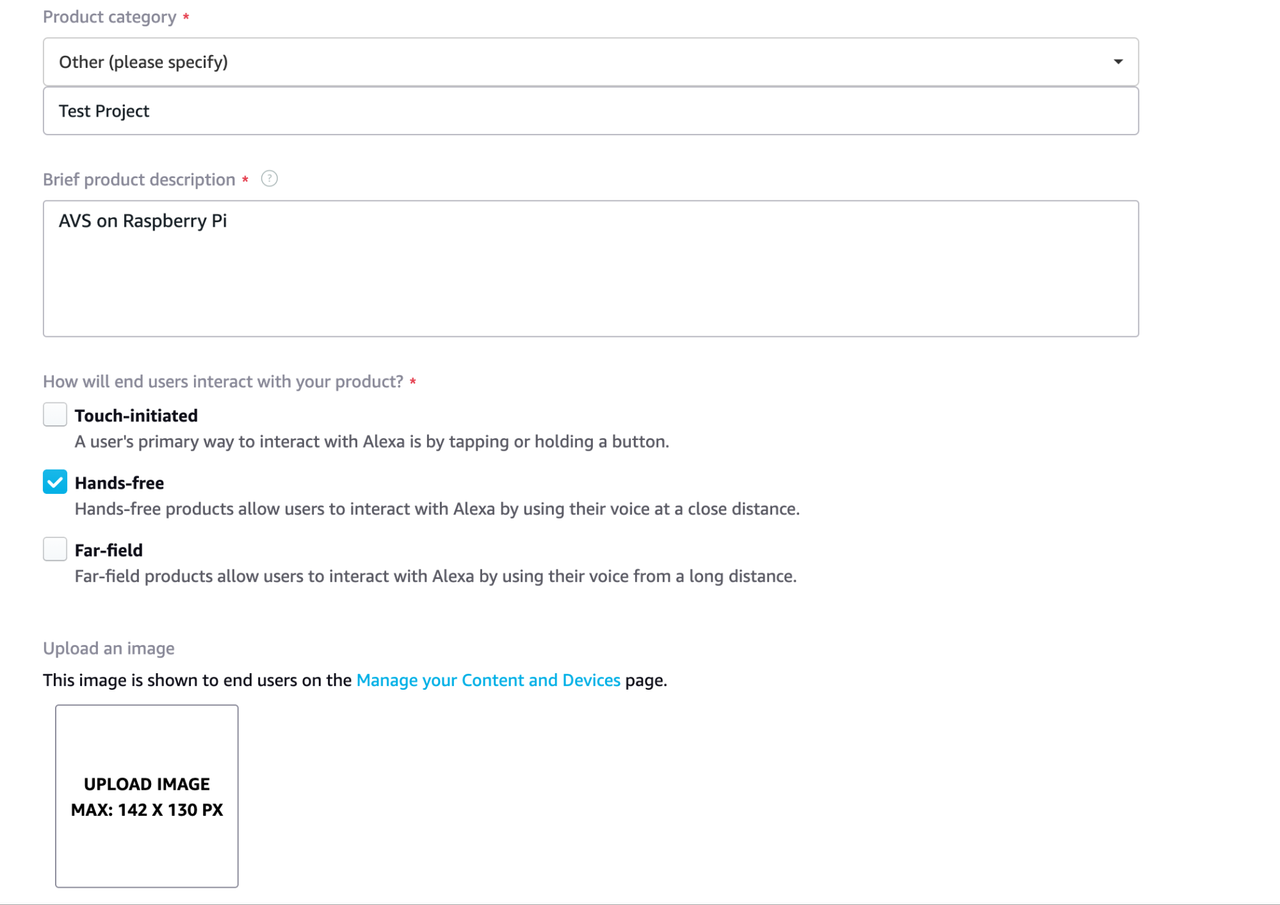Image resolution: width=1280 pixels, height=905 pixels.
Task: Click the caret arrow in the category selector
Action: pos(1118,62)
